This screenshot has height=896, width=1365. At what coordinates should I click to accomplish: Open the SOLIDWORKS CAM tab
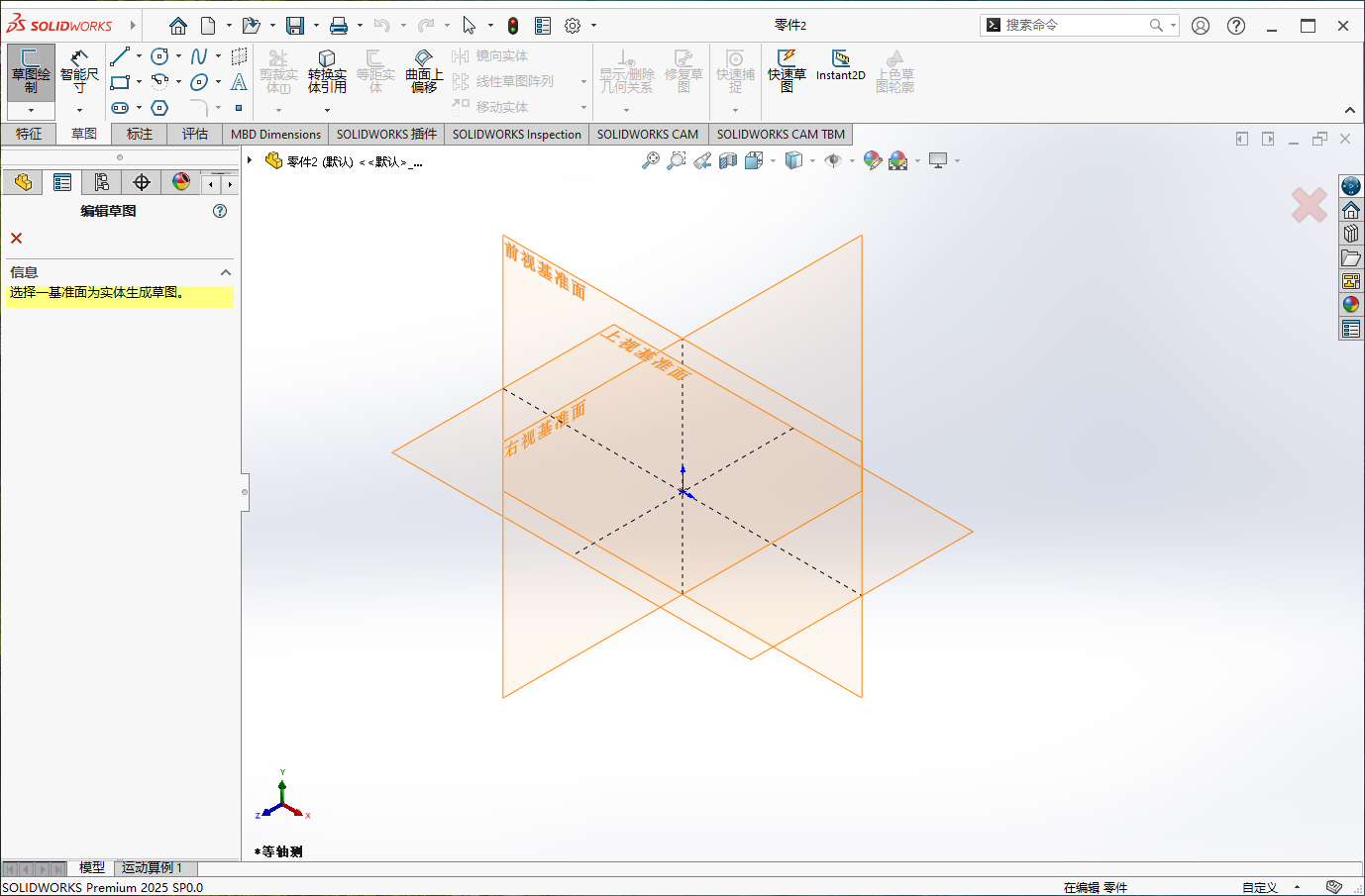648,134
